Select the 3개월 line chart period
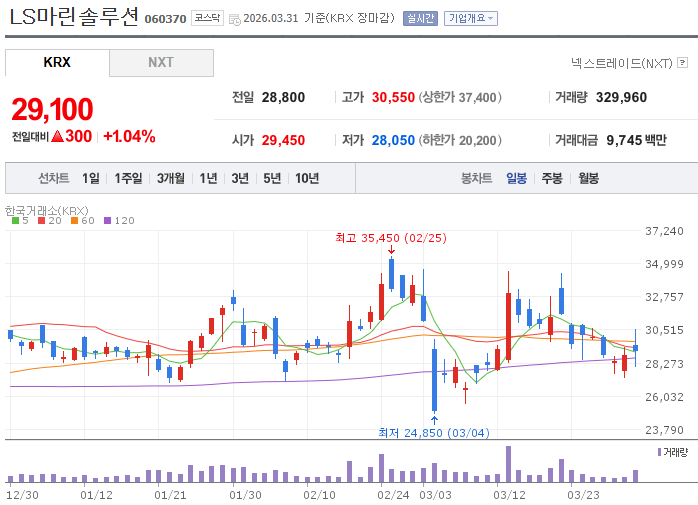 click(170, 179)
